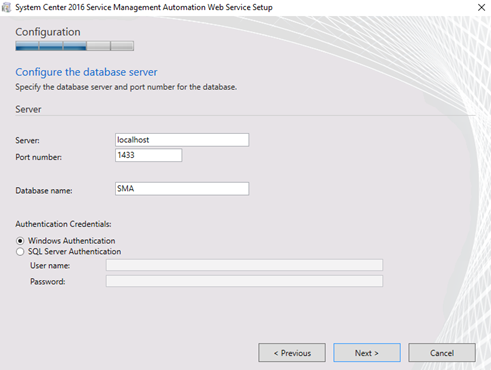Close the Setup window

coord(481,7)
